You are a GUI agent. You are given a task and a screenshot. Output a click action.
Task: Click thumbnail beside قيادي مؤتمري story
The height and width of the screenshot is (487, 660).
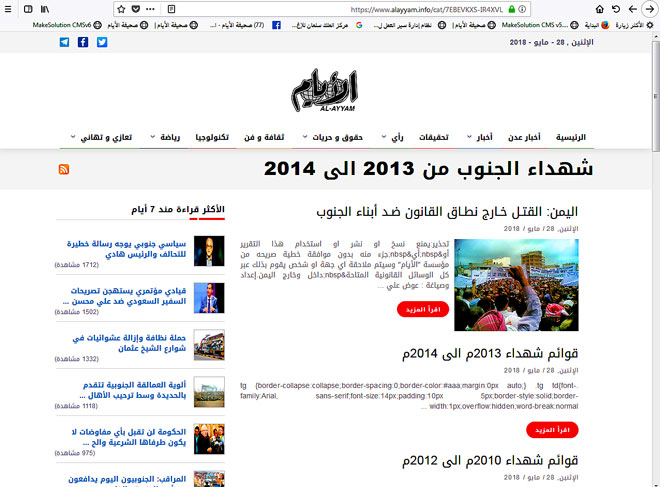(209, 298)
